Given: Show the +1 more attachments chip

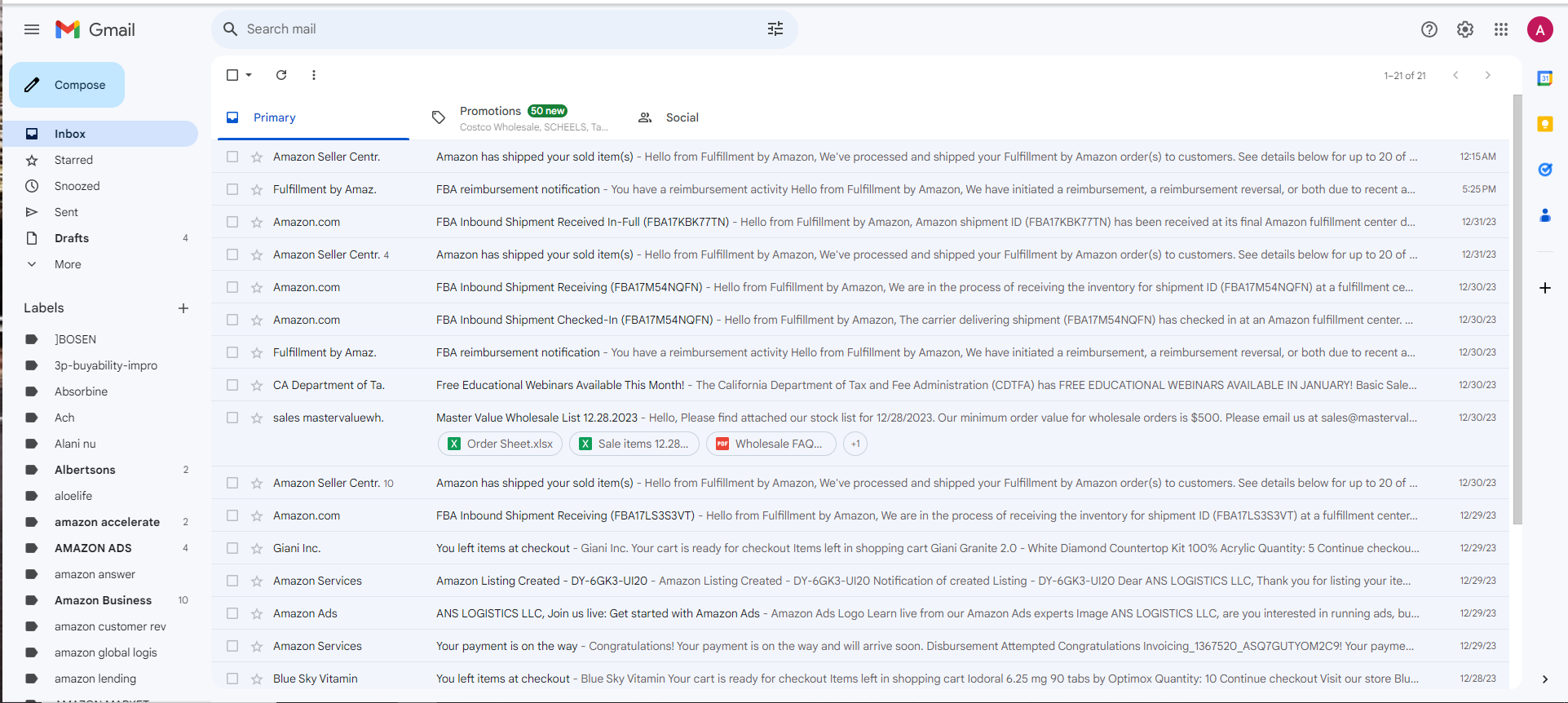Looking at the screenshot, I should [855, 444].
